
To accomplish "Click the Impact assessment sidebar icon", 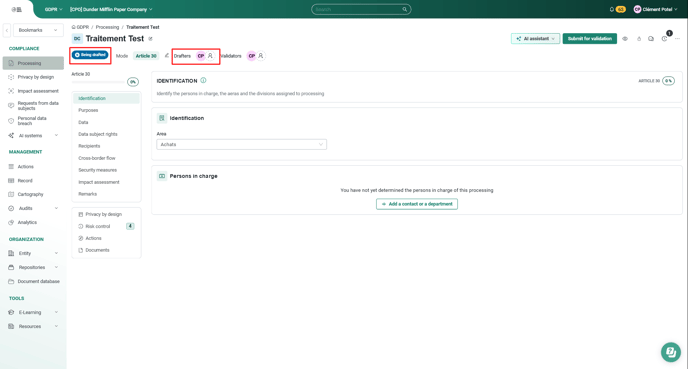I will coord(11,91).
